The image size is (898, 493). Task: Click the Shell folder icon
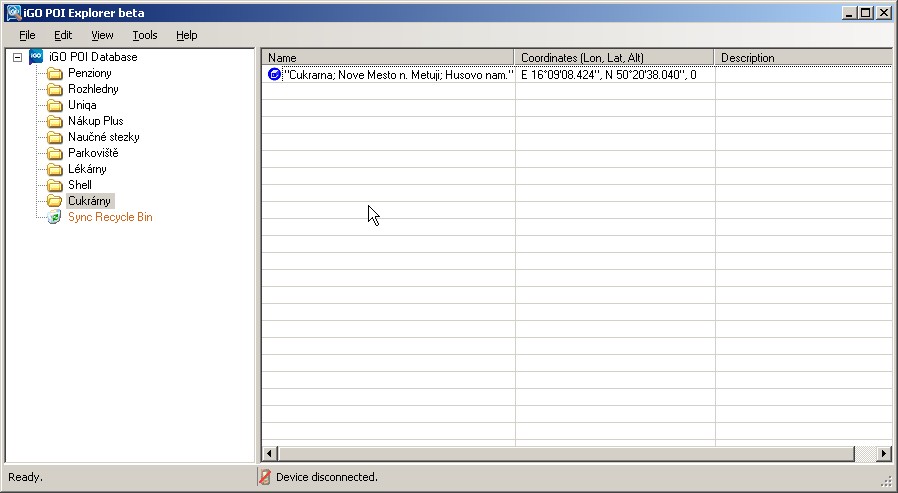point(55,185)
